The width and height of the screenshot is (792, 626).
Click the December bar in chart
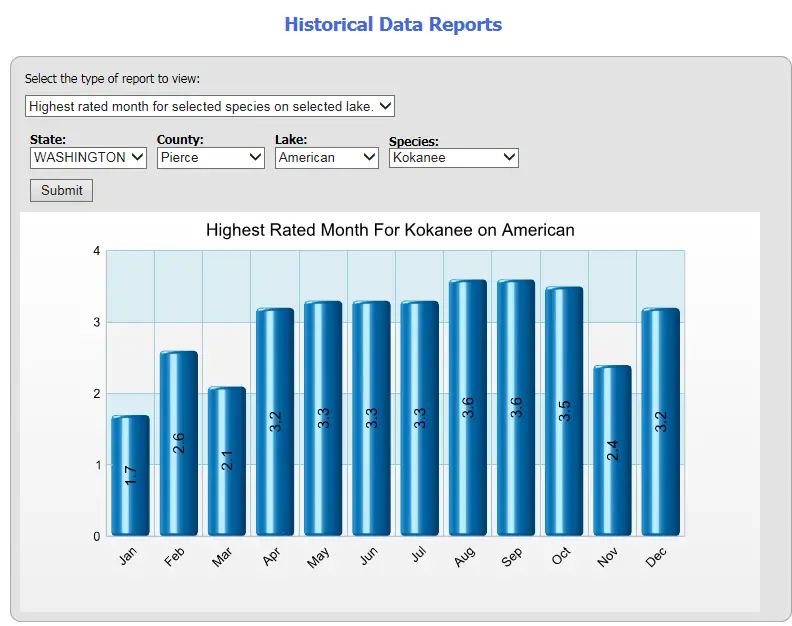[660, 422]
